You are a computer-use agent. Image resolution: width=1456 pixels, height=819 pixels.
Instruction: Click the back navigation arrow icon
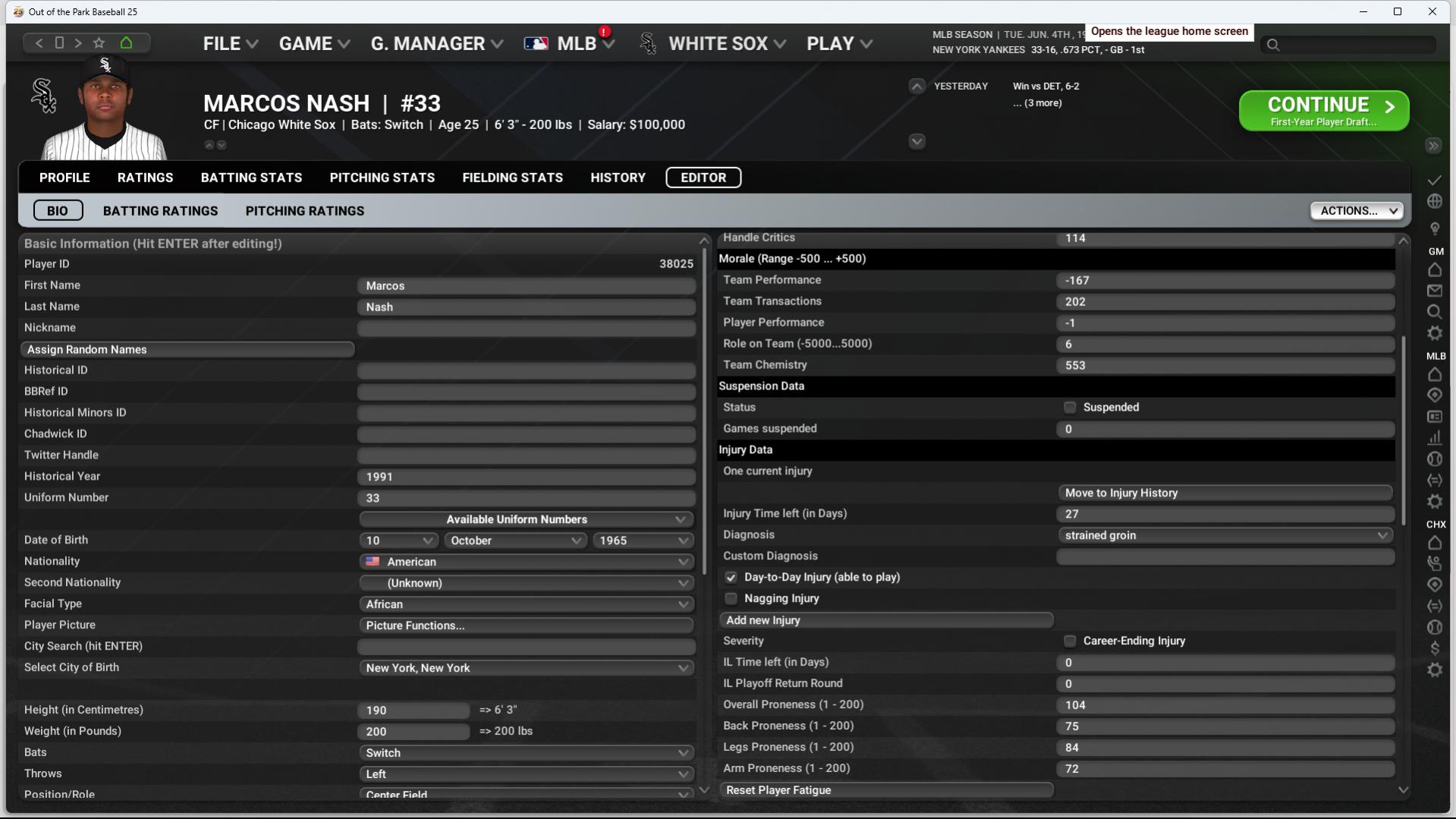pos(39,43)
